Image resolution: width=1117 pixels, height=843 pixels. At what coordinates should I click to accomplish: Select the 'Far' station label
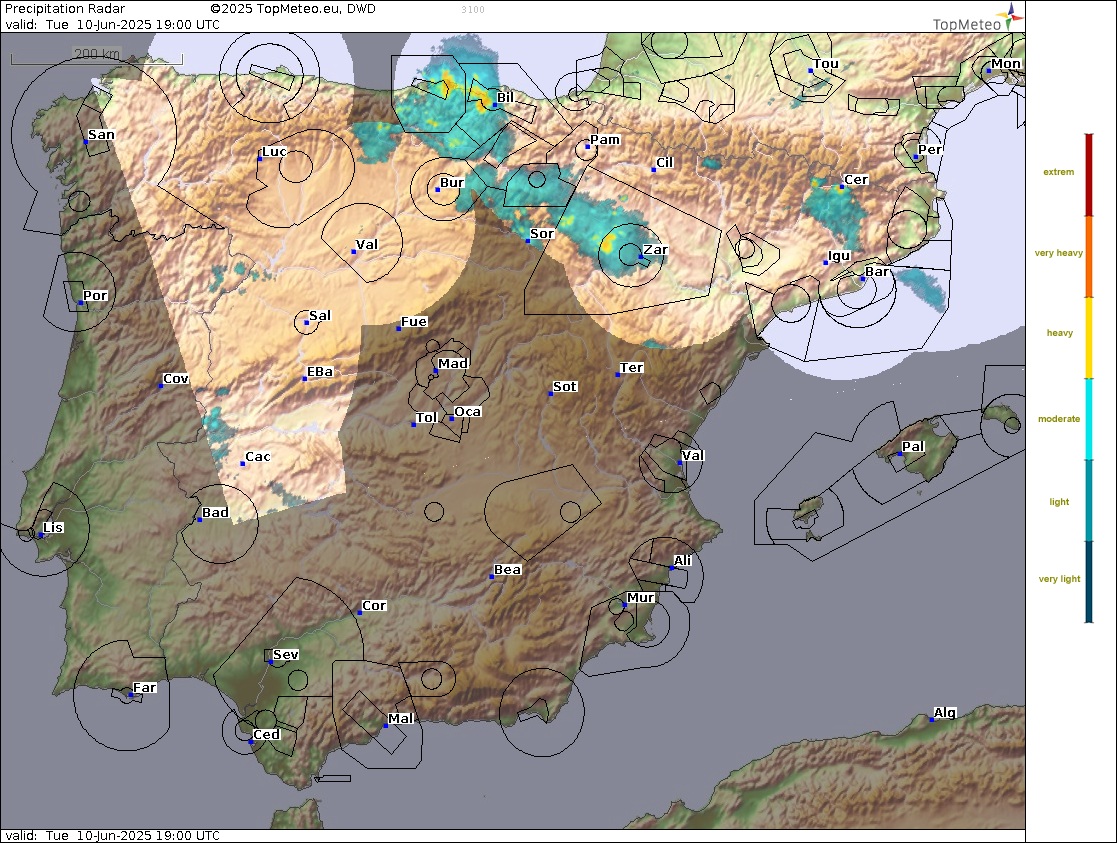click(x=145, y=688)
